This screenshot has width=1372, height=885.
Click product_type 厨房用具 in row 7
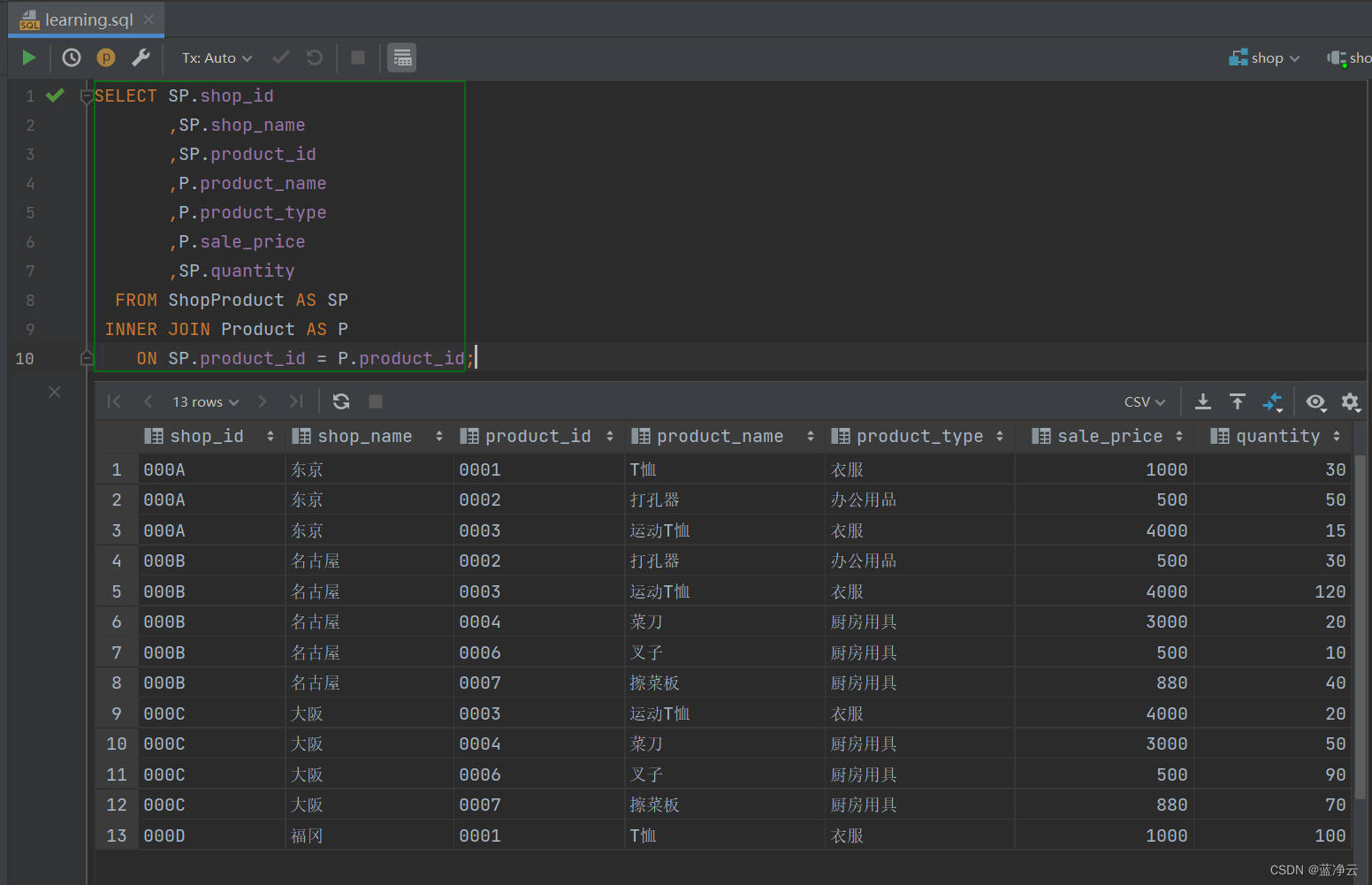pyautogui.click(x=919, y=652)
